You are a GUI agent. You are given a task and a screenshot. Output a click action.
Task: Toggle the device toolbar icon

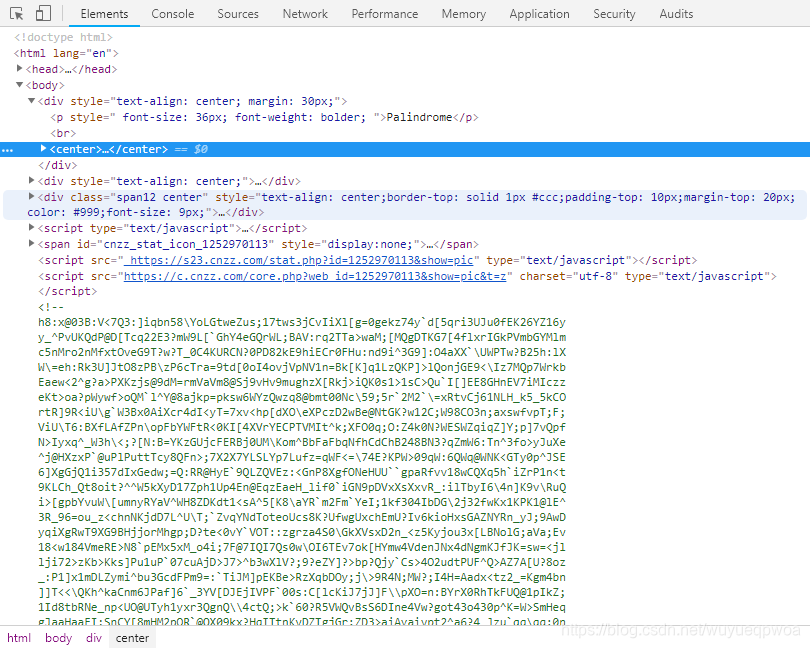[43, 13]
